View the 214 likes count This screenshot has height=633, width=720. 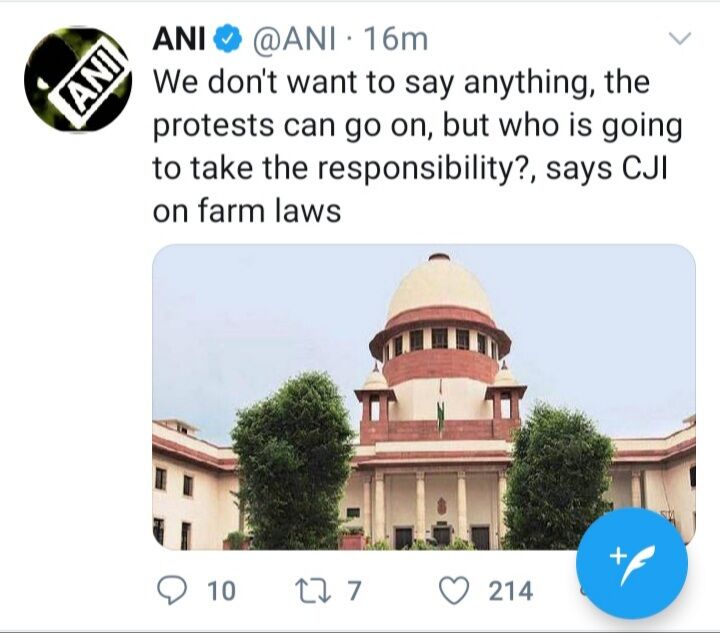coord(511,591)
